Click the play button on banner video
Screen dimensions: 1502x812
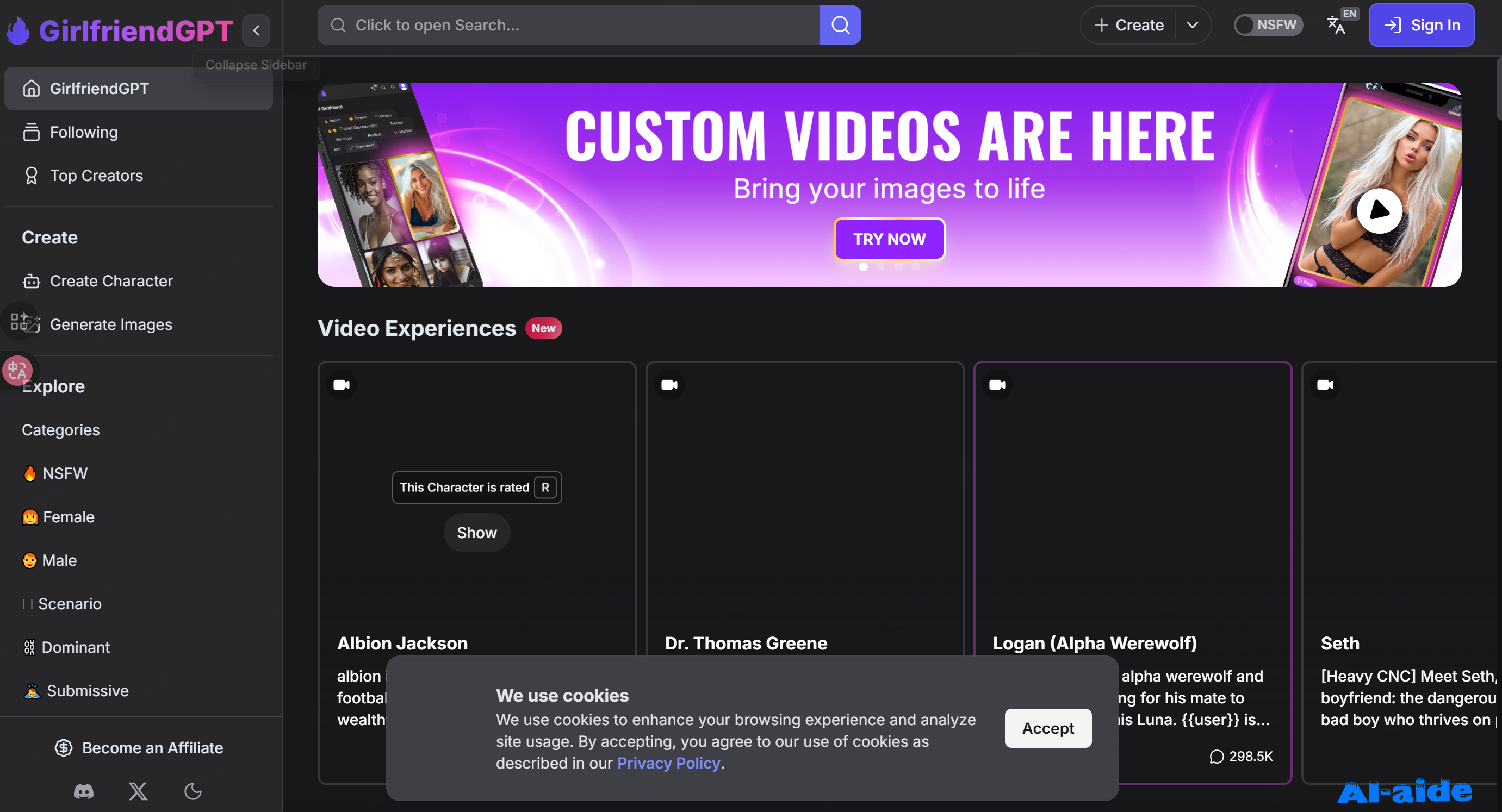(1379, 210)
